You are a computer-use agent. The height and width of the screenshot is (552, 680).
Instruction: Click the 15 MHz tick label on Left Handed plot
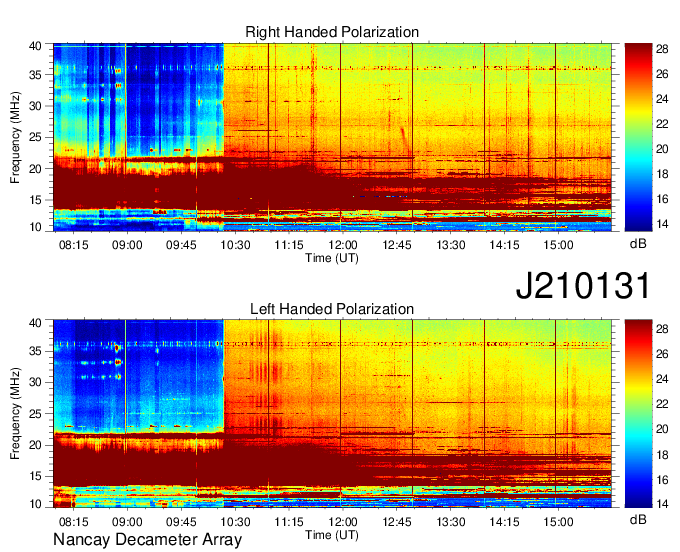click(x=36, y=476)
